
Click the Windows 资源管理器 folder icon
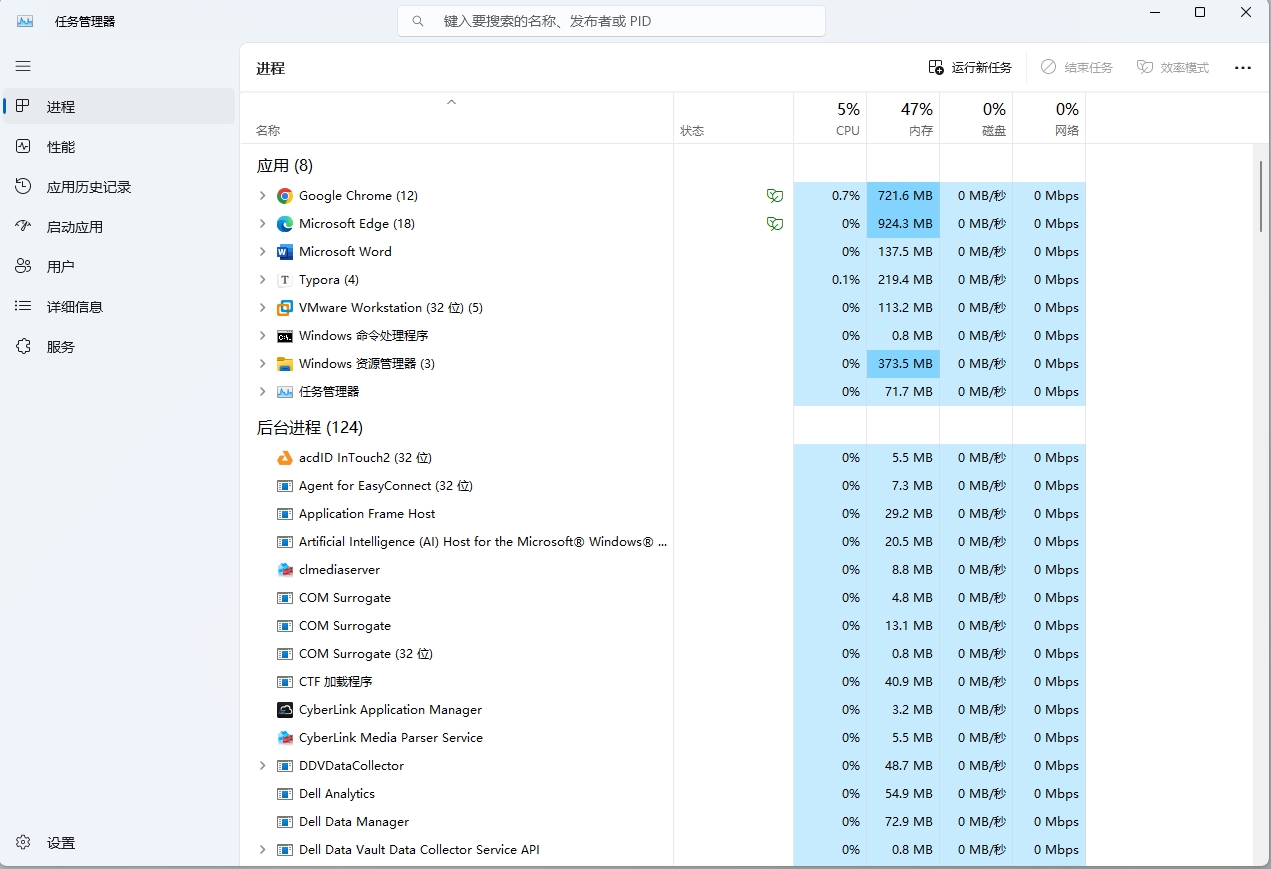pos(285,364)
